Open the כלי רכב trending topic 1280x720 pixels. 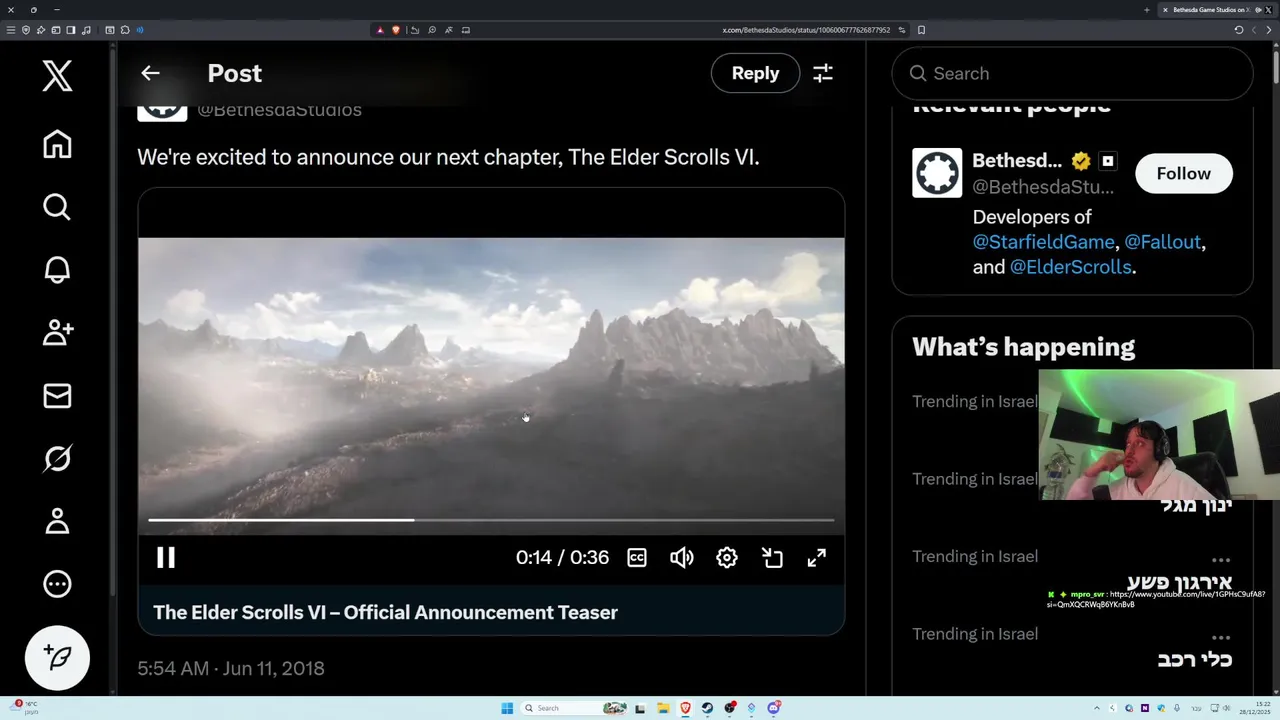[1194, 659]
